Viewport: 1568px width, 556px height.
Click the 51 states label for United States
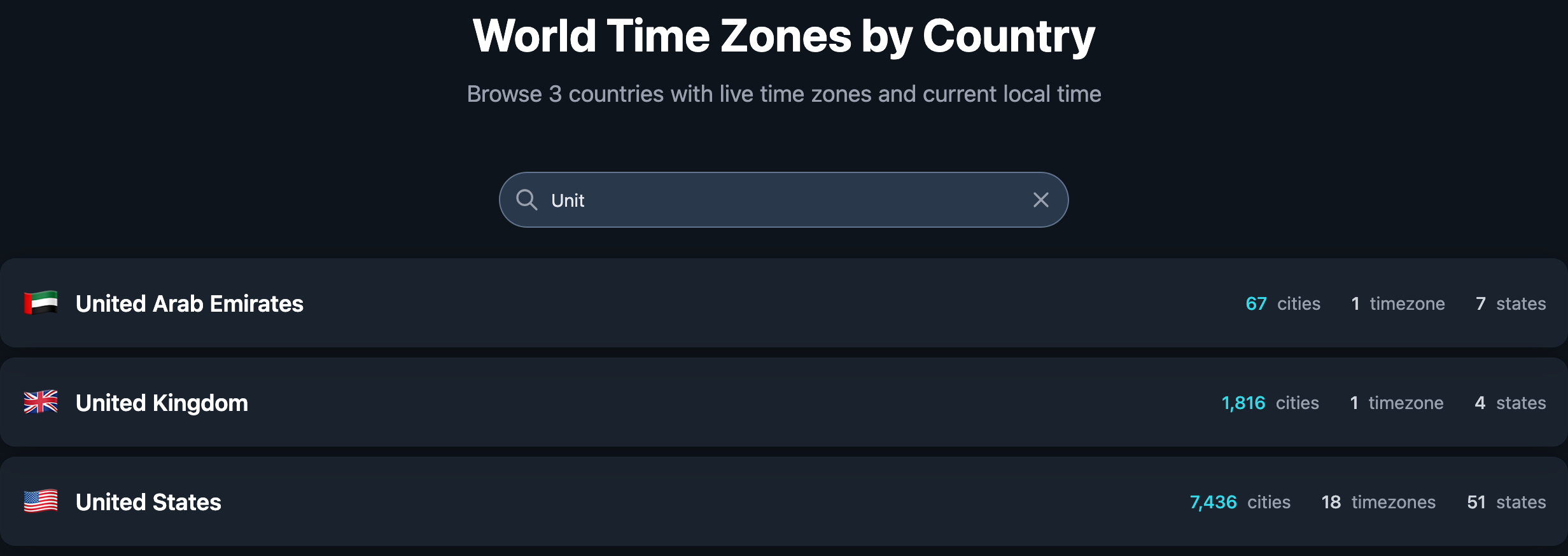point(1506,502)
